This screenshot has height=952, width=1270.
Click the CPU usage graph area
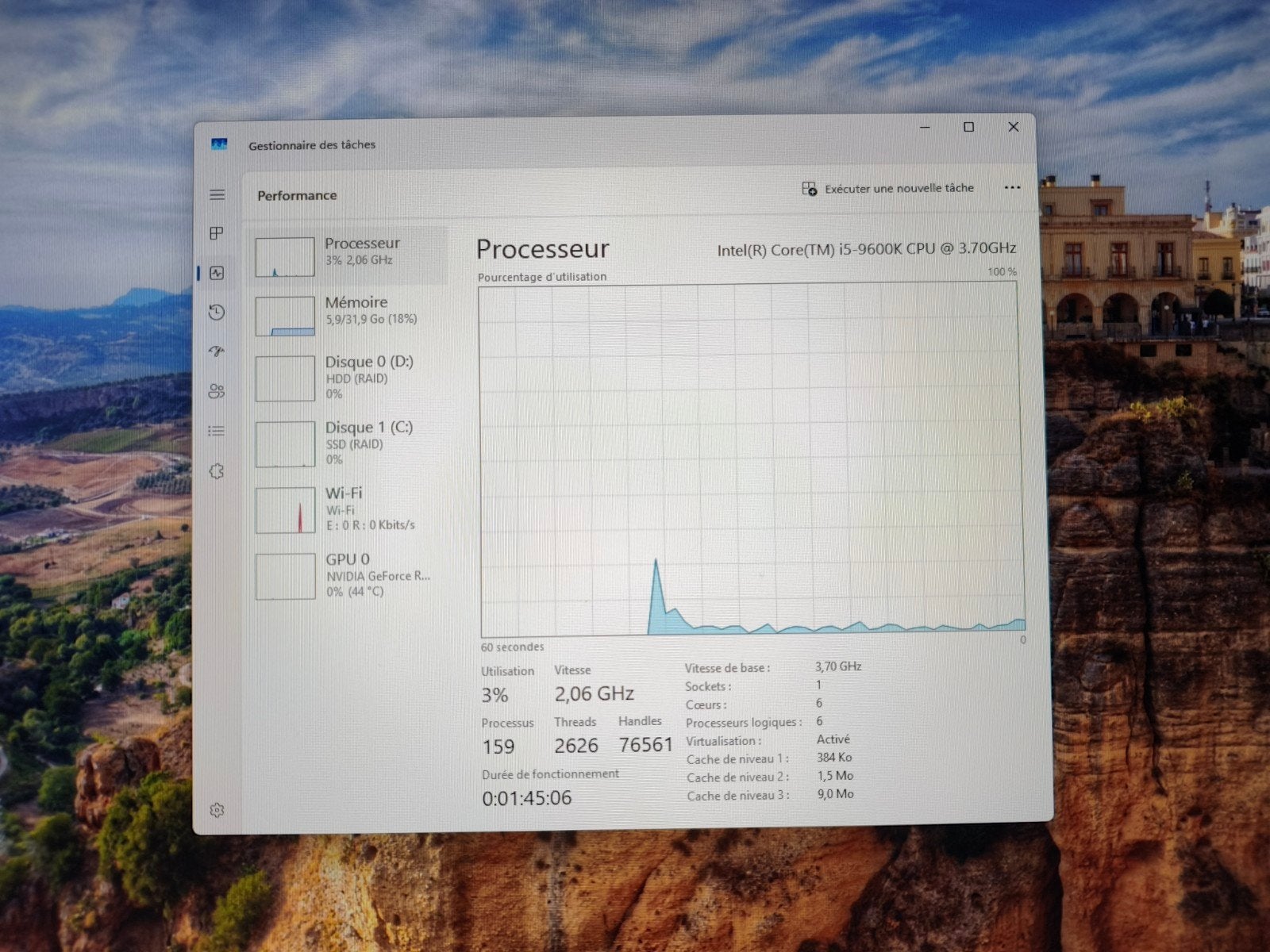point(751,459)
